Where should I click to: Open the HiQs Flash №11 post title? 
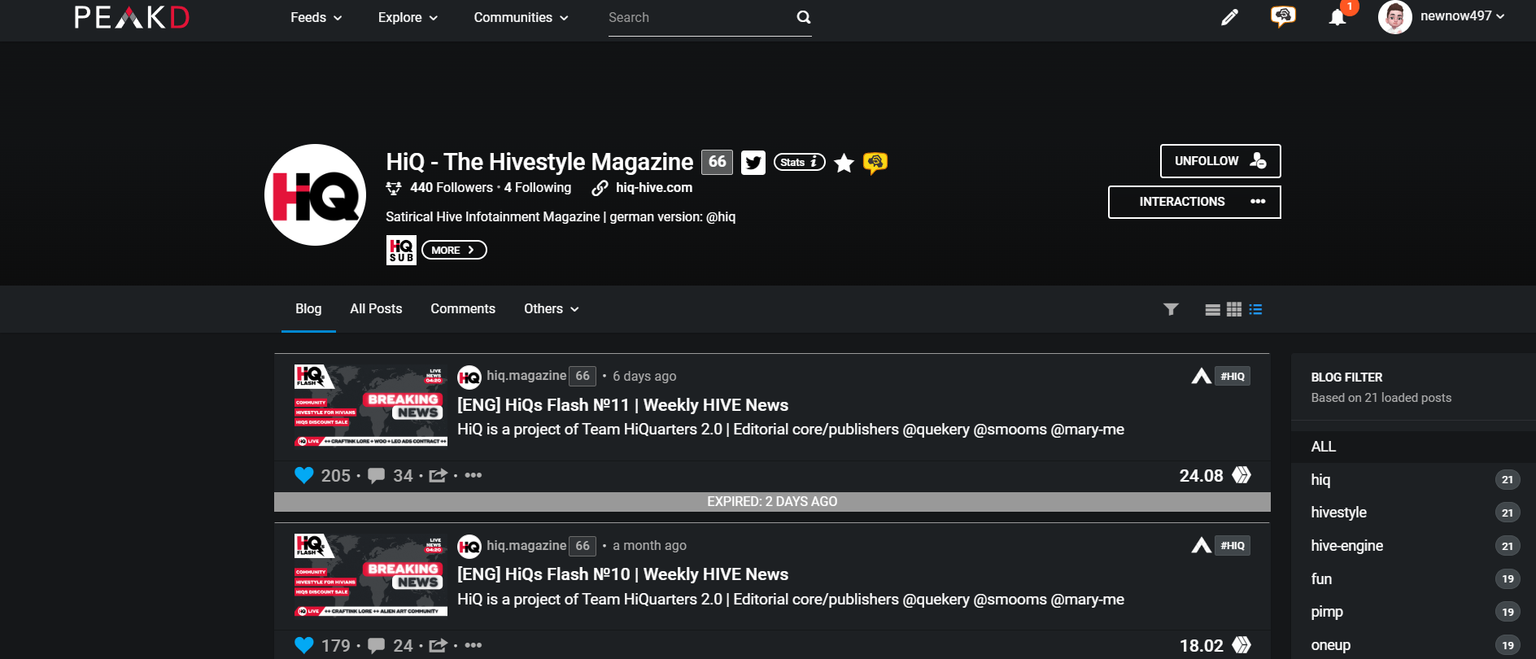pyautogui.click(x=623, y=405)
